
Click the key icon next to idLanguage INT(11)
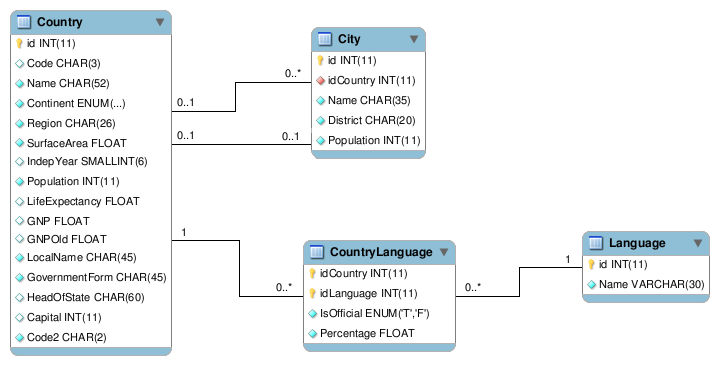(x=312, y=293)
